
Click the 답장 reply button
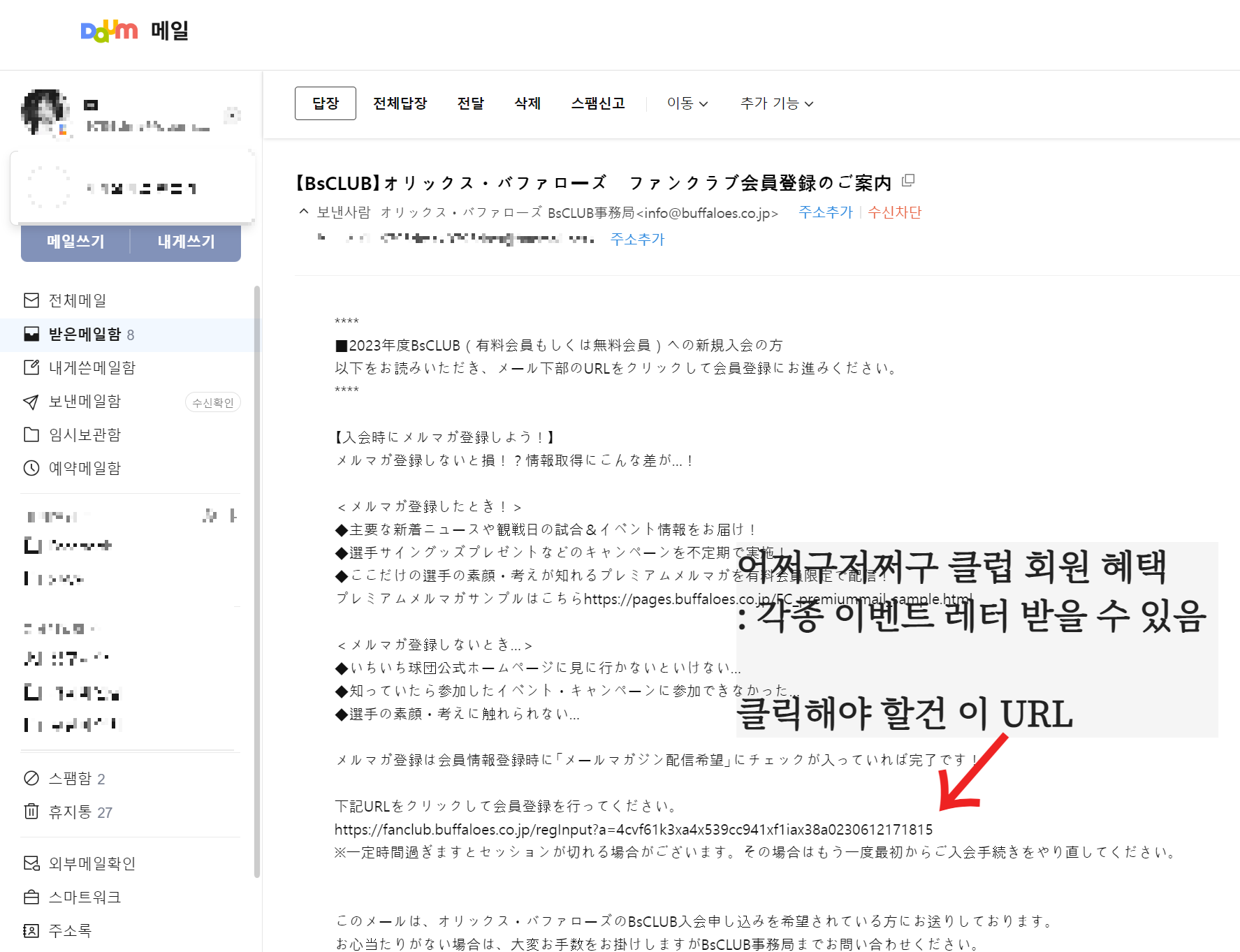click(326, 103)
